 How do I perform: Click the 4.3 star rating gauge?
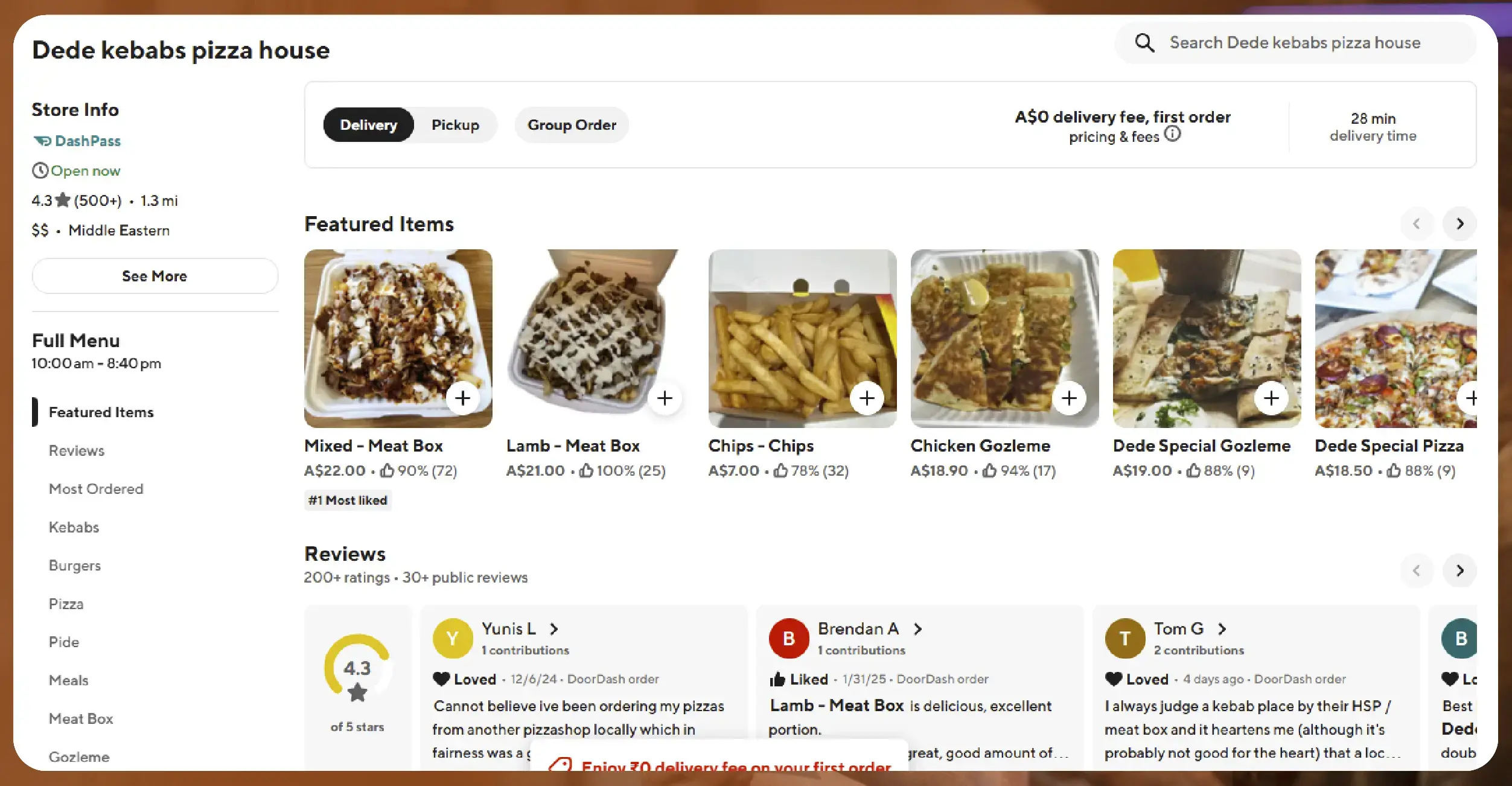click(x=357, y=668)
